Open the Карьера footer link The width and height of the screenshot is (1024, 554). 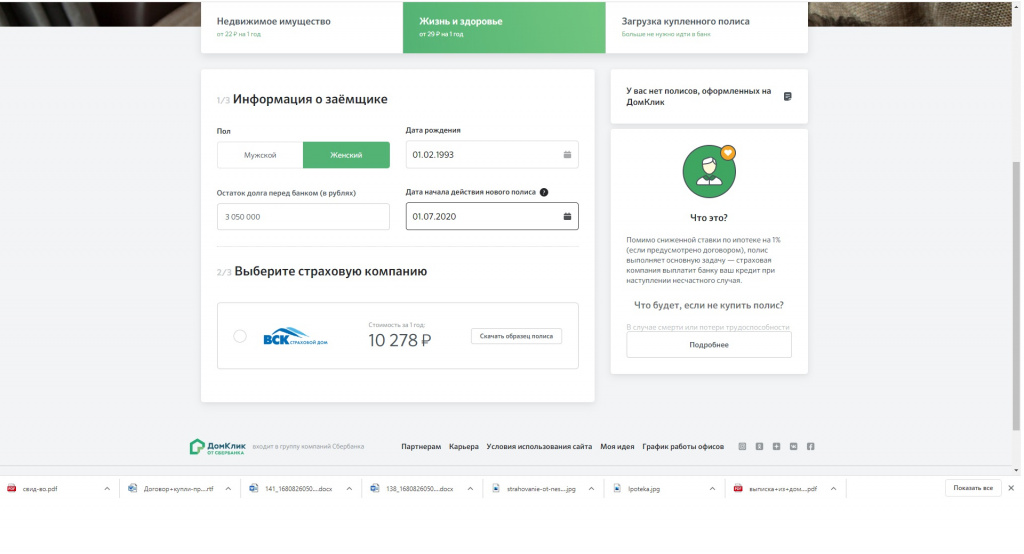(x=464, y=447)
